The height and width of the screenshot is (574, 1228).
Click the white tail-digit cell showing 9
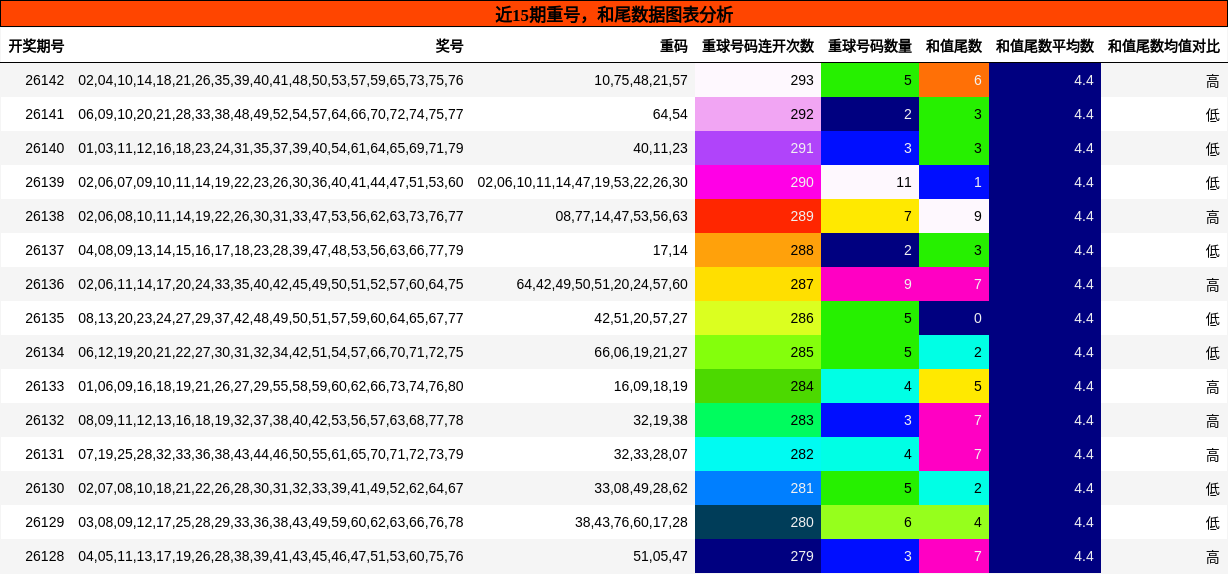[x=954, y=216]
